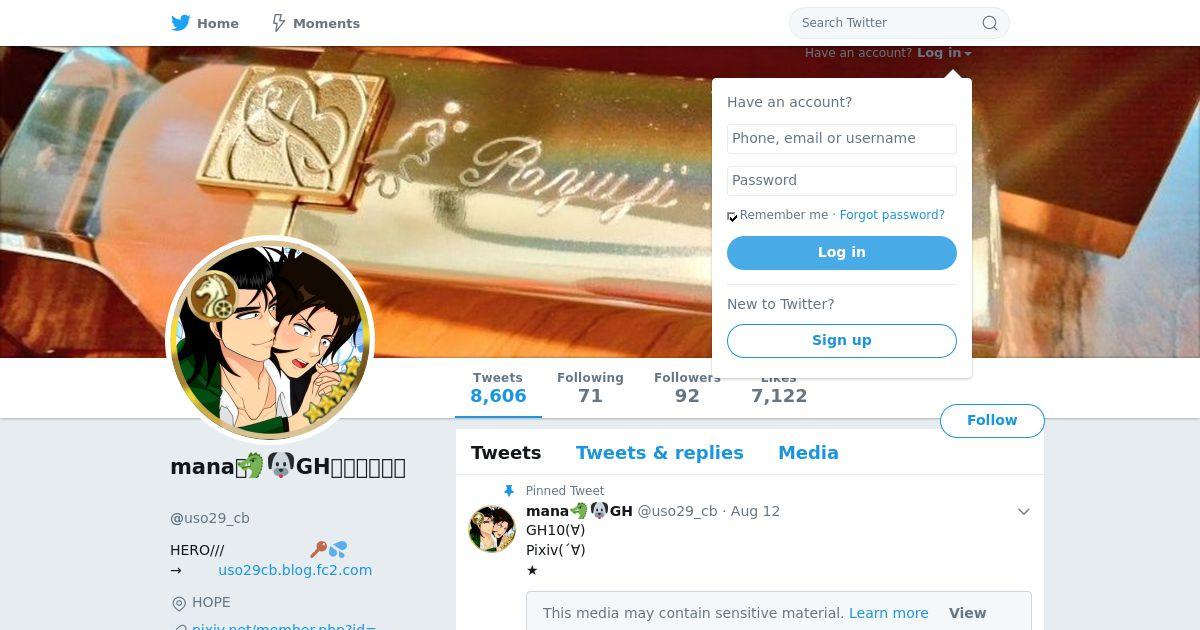
Task: Focus the Phone, email or username field
Action: [x=841, y=139]
